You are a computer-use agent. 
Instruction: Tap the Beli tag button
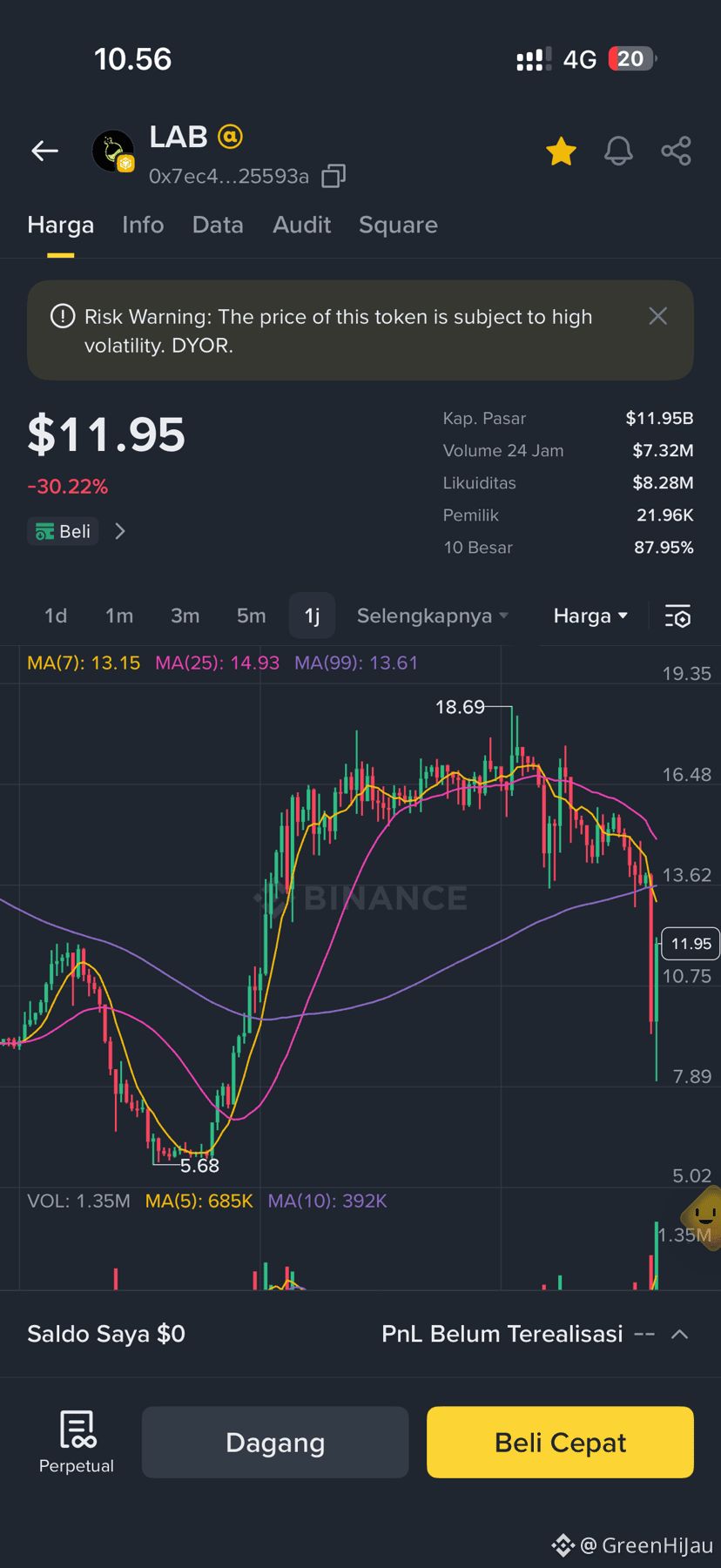pyautogui.click(x=63, y=531)
